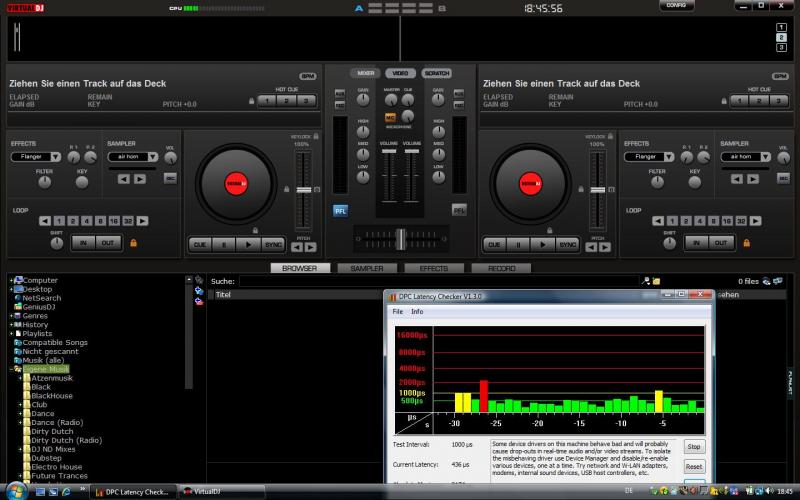The image size is (800, 500).
Task: Click right deck BPM button
Action: [781, 76]
